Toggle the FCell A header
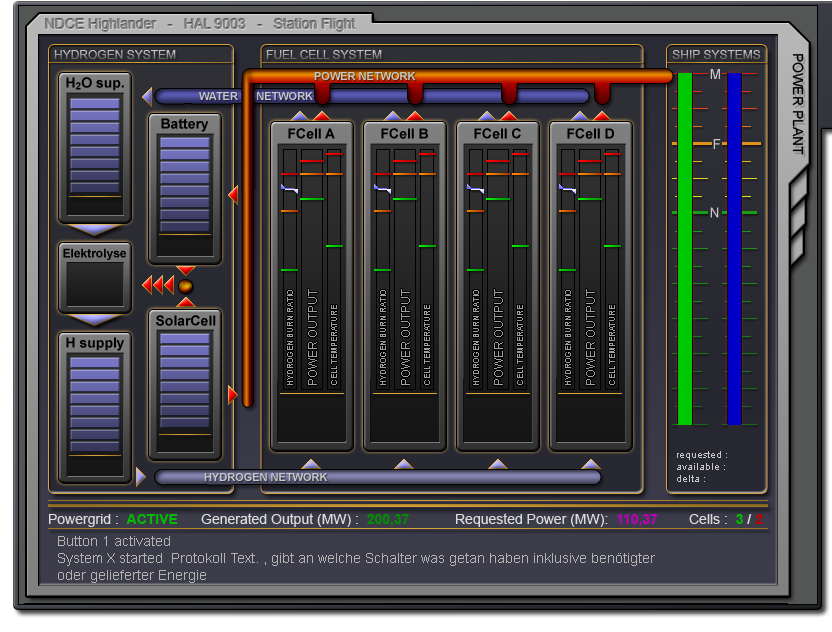The width and height of the screenshot is (832, 632). point(311,133)
